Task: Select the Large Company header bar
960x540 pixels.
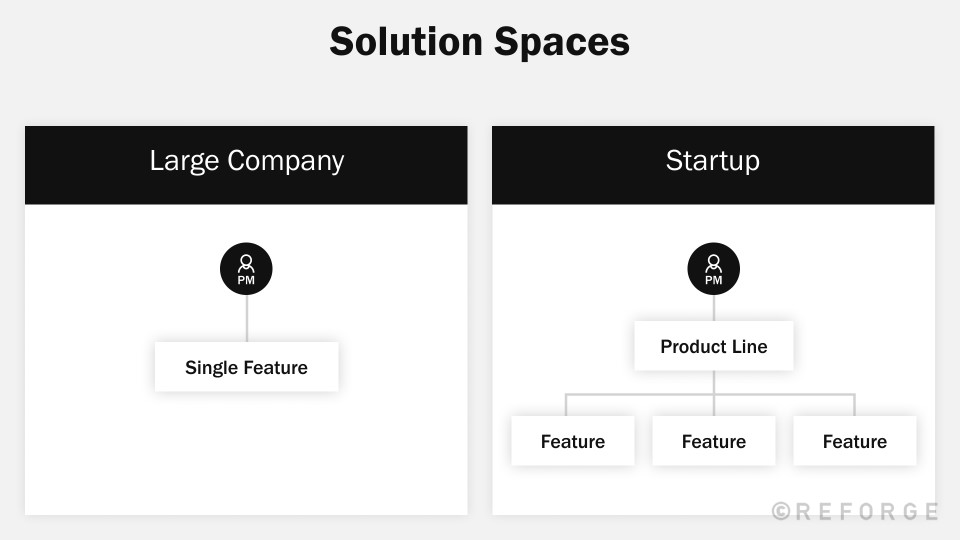Action: [246, 165]
